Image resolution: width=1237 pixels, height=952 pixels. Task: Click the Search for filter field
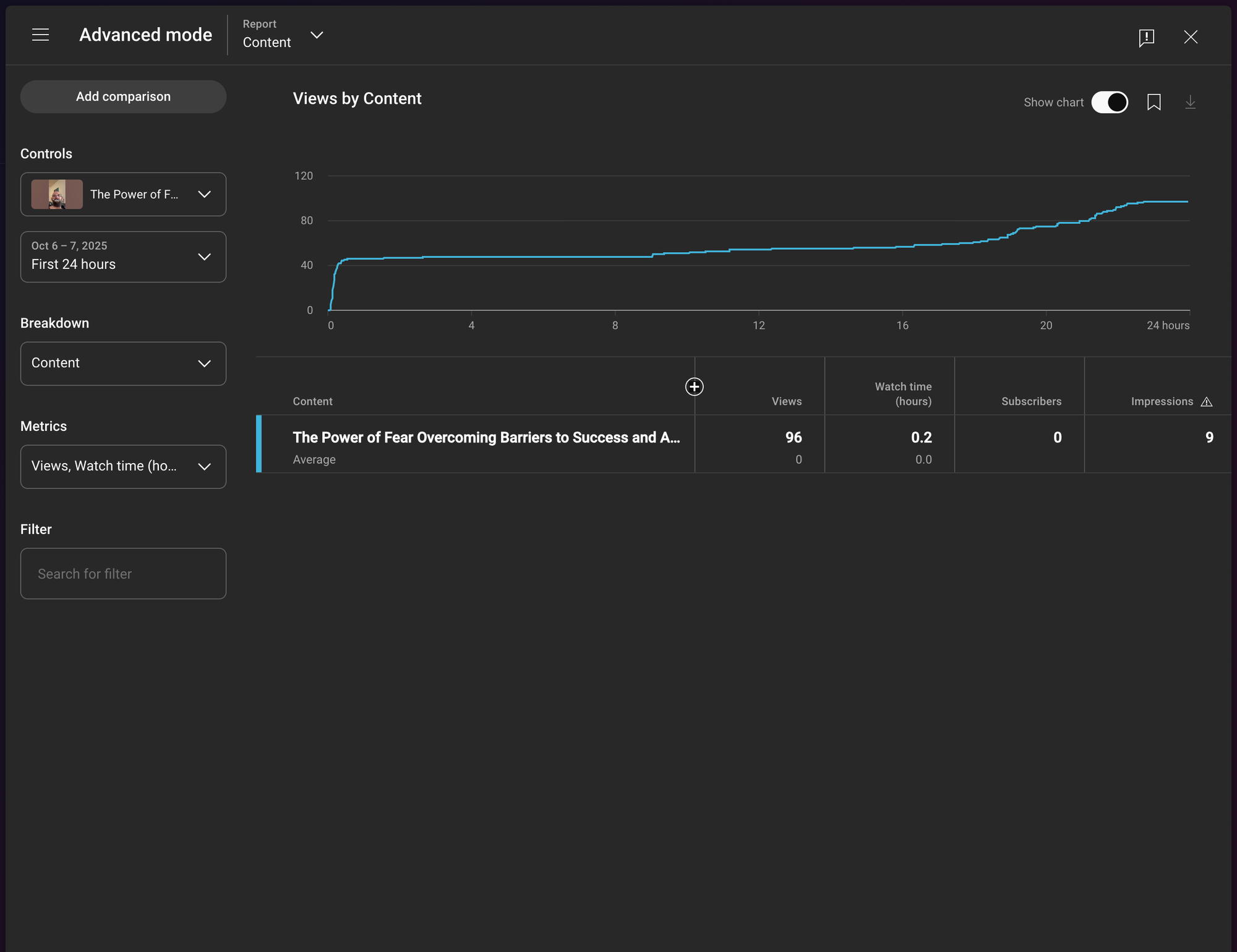(x=123, y=574)
